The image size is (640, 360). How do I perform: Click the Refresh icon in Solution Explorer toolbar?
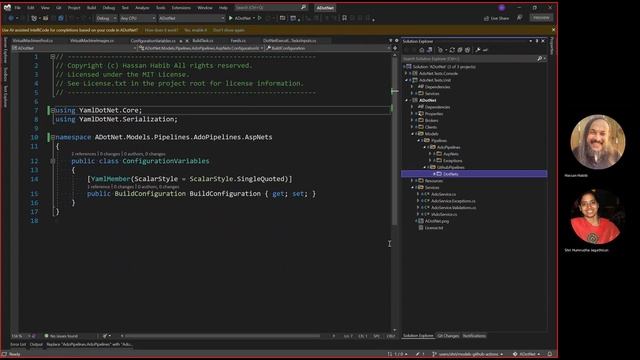(452, 50)
